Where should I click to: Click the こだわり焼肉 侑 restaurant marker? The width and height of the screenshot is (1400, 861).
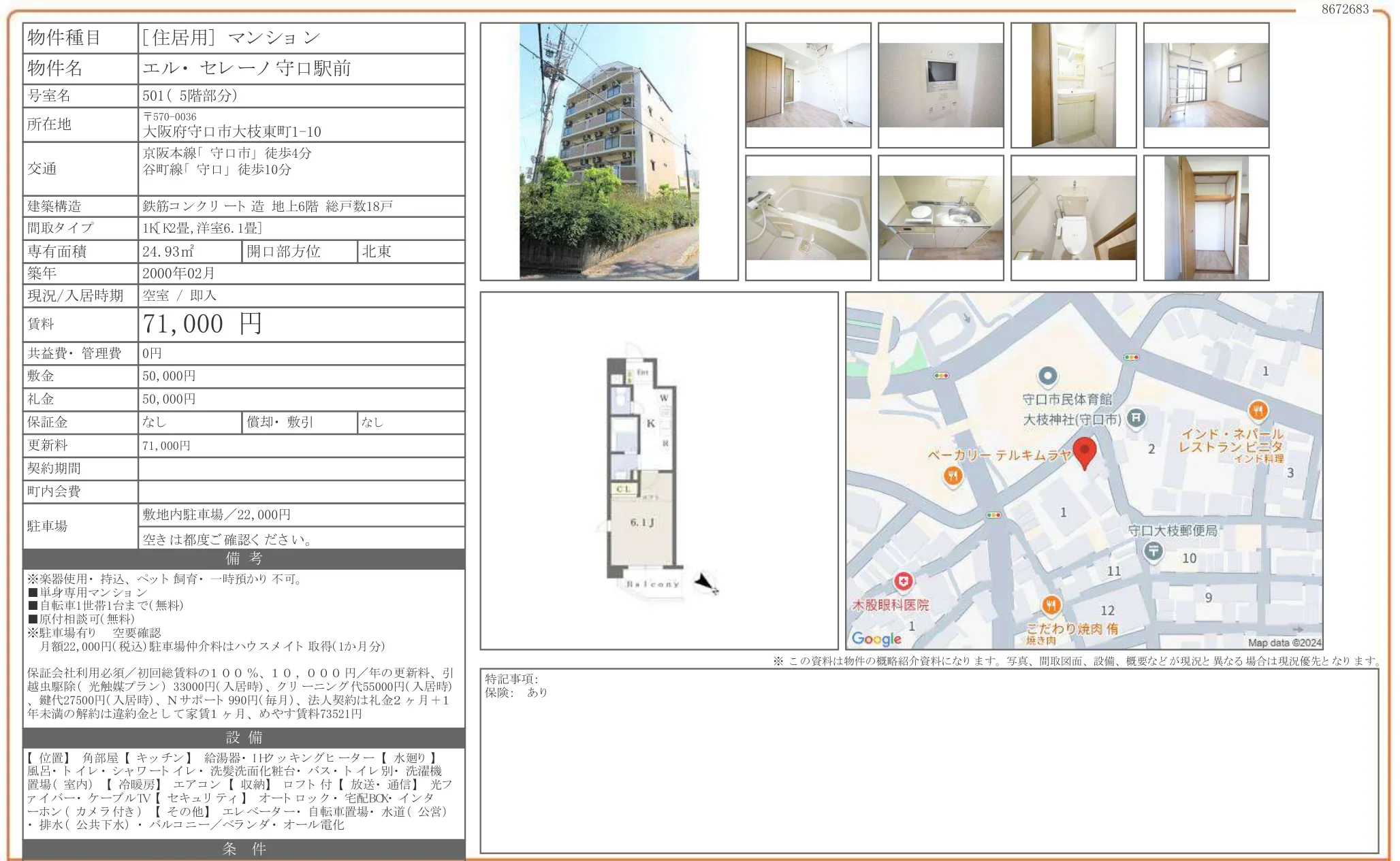pyautogui.click(x=1051, y=604)
